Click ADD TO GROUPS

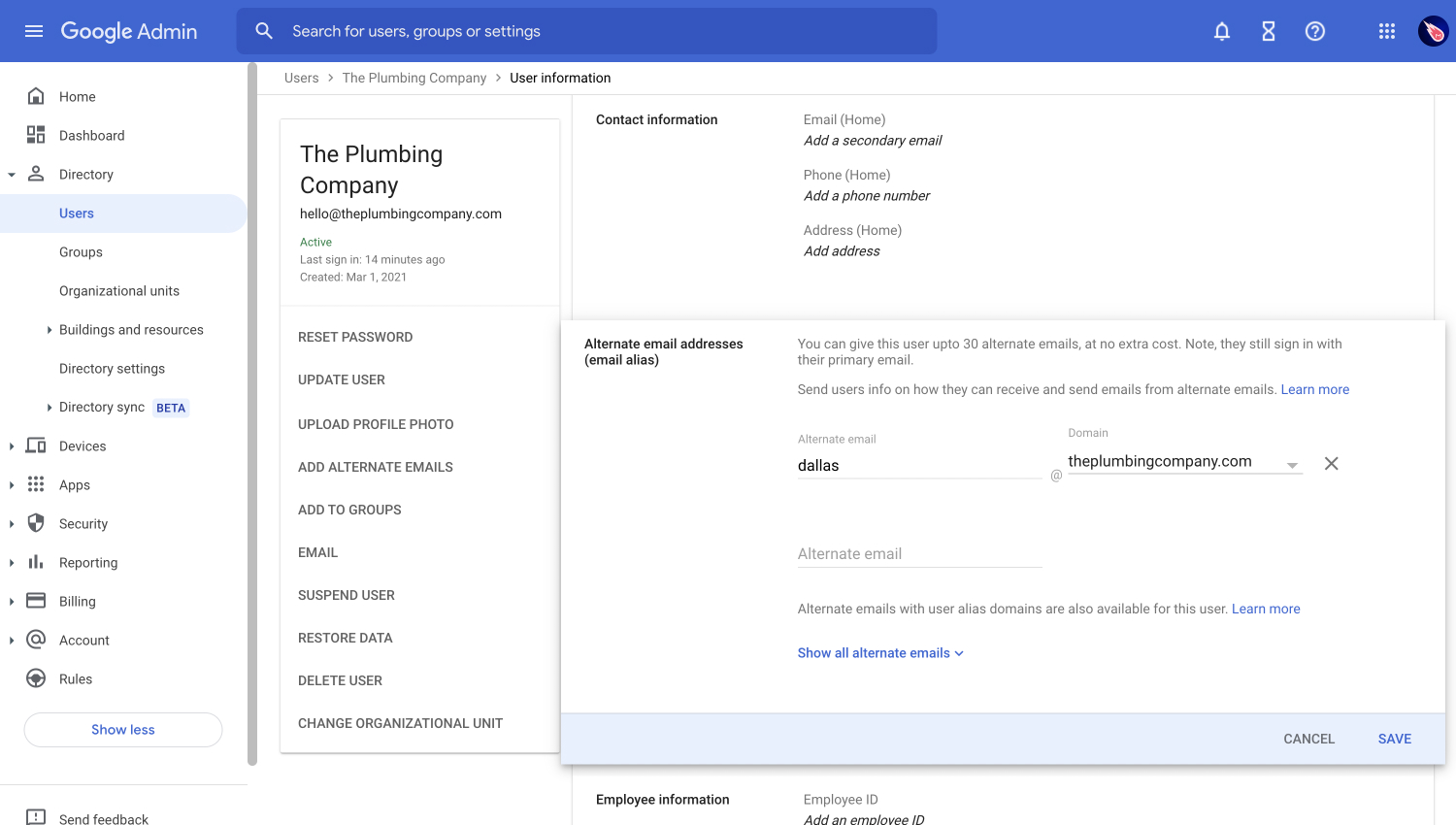tap(349, 510)
